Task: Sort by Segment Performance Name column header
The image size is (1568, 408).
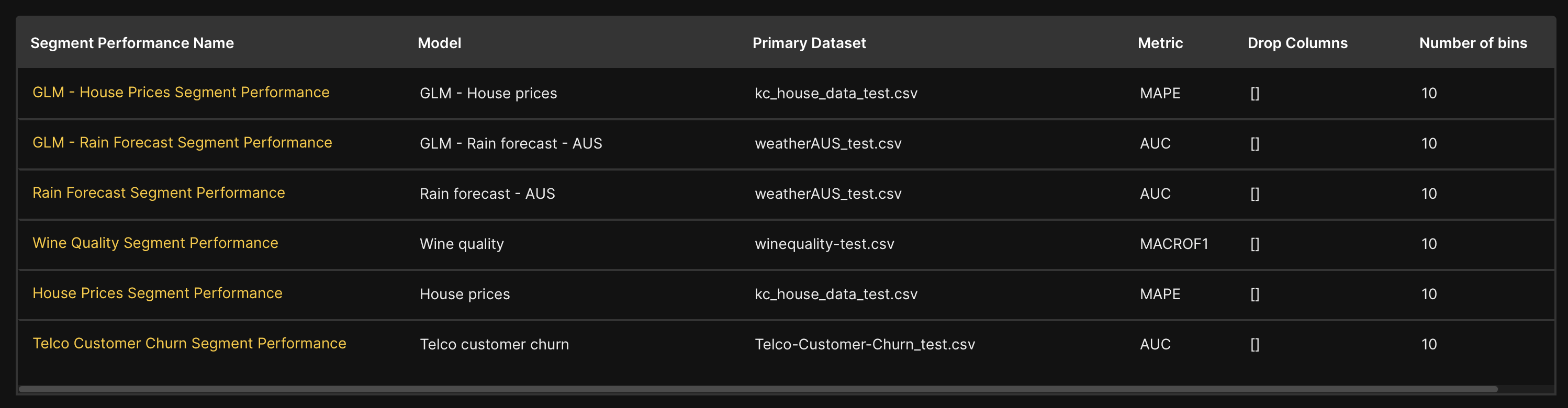Action: [x=132, y=43]
